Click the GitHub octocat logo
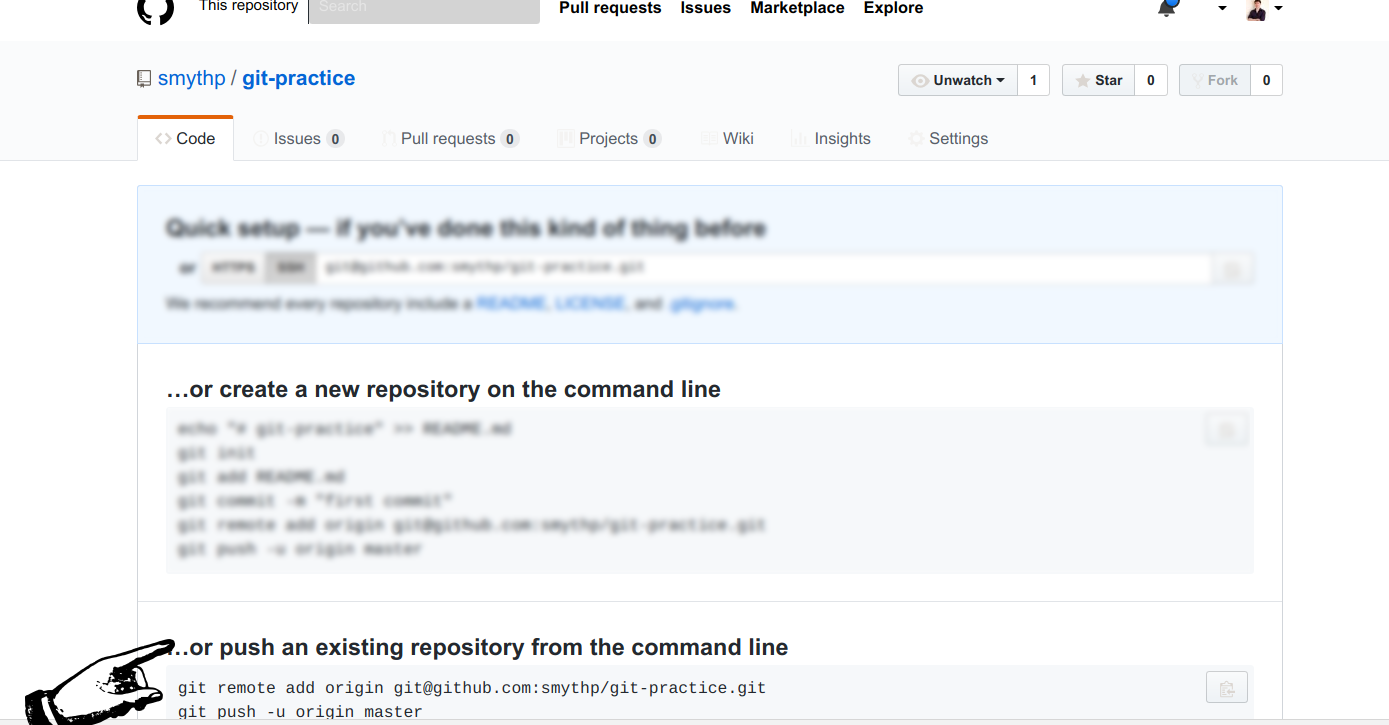Image resolution: width=1389 pixels, height=725 pixels. [155, 8]
